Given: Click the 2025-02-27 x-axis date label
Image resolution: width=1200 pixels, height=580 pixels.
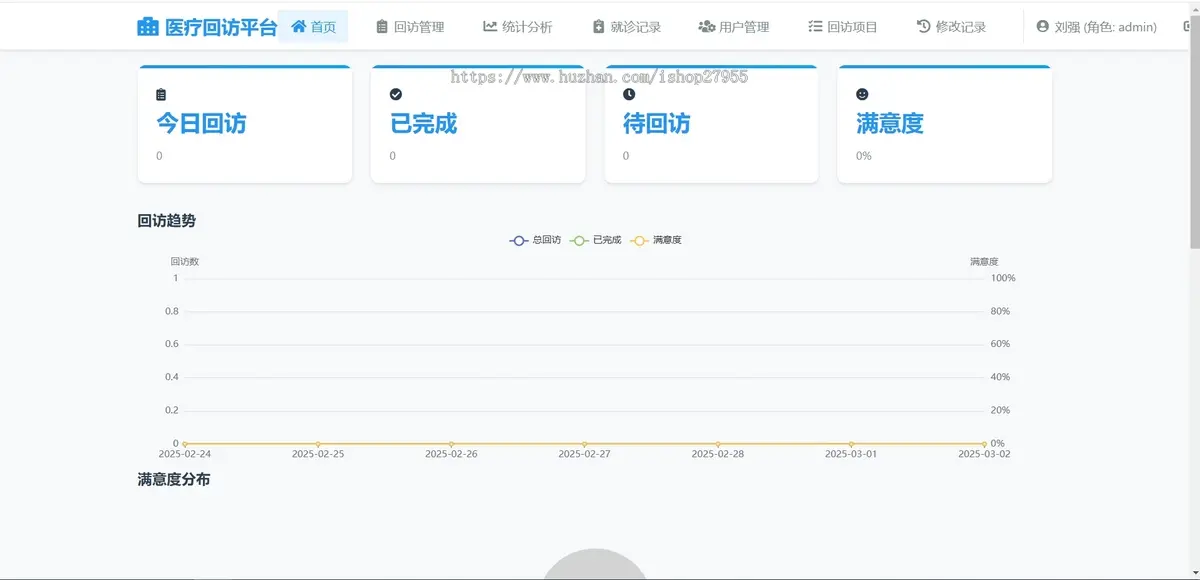Looking at the screenshot, I should coord(584,454).
